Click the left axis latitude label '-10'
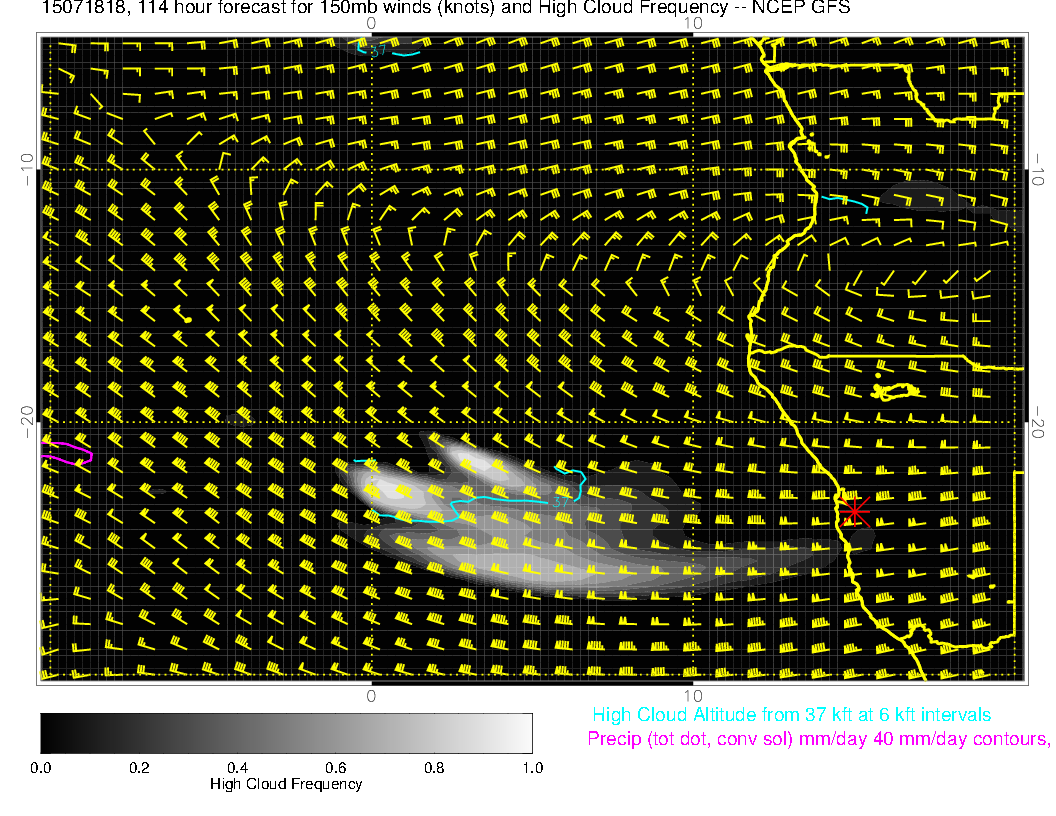The height and width of the screenshot is (816, 1056). (x=27, y=168)
